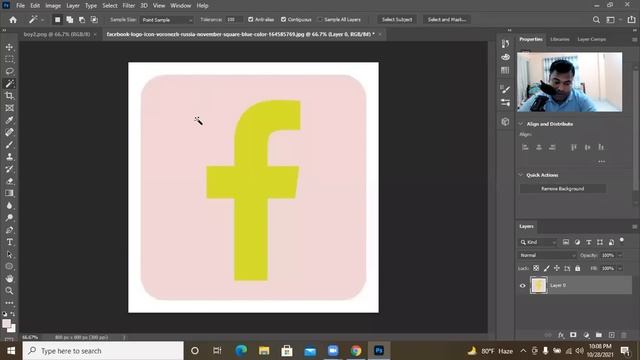This screenshot has width=640, height=360.
Task: Click the foreground color swatch
Action: tap(6, 324)
